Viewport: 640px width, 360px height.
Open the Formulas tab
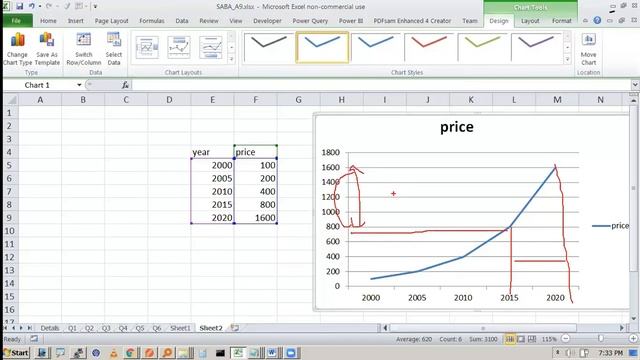[152, 21]
